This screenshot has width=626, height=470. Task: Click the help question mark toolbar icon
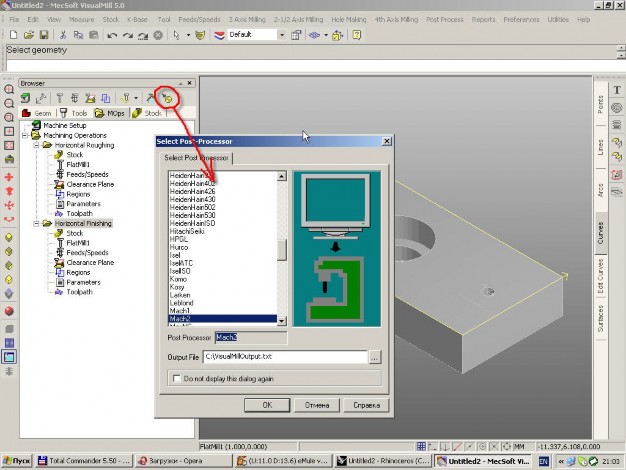(357, 35)
